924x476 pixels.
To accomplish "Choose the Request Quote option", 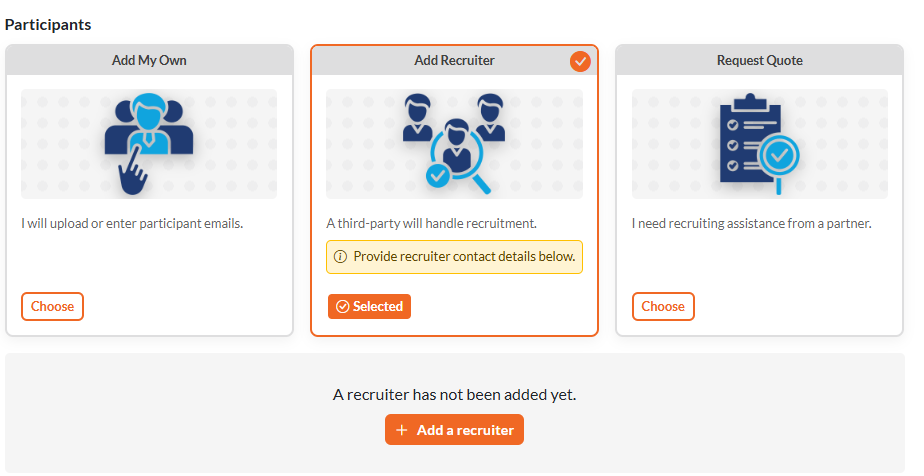I will click(663, 306).
